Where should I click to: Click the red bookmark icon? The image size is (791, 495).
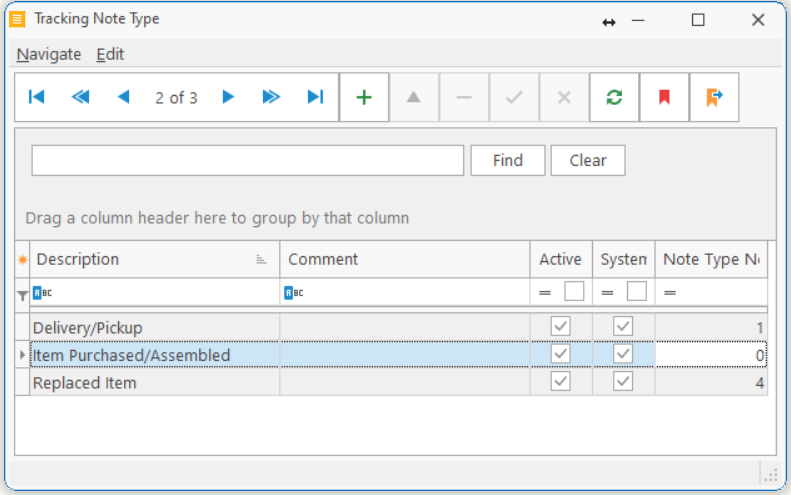coord(664,97)
